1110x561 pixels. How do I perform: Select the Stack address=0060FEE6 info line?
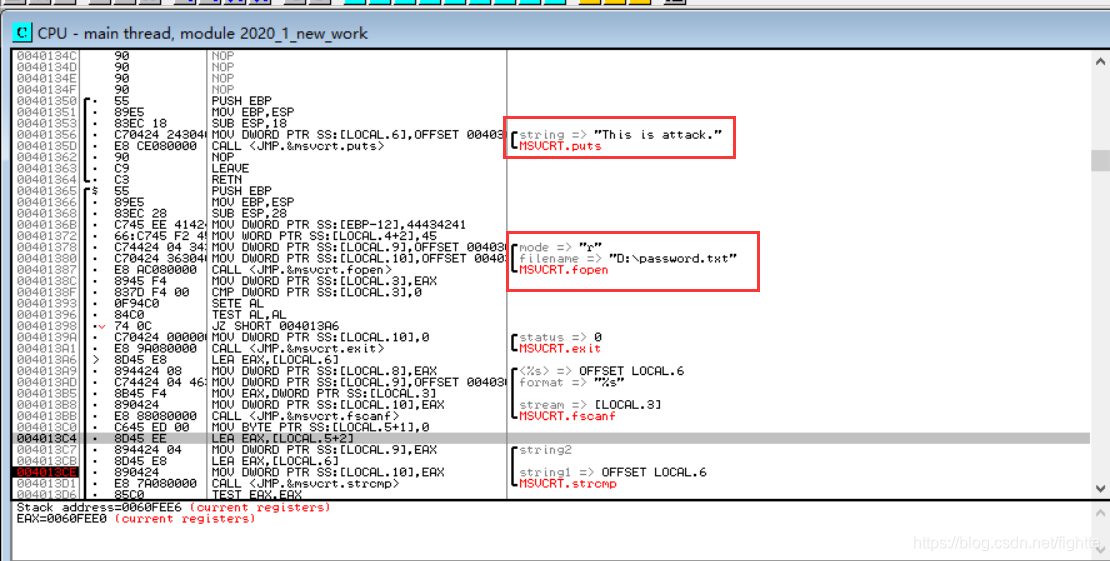point(173,507)
